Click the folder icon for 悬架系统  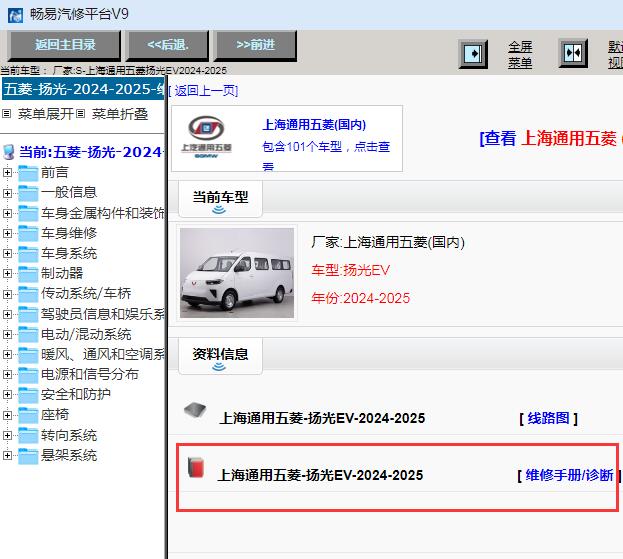[28, 456]
